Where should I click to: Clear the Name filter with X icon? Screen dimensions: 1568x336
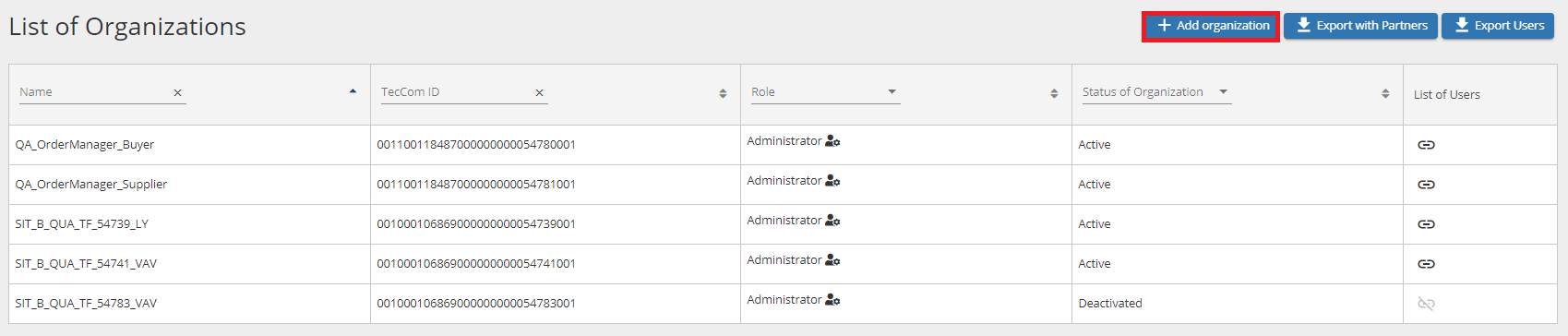(178, 93)
